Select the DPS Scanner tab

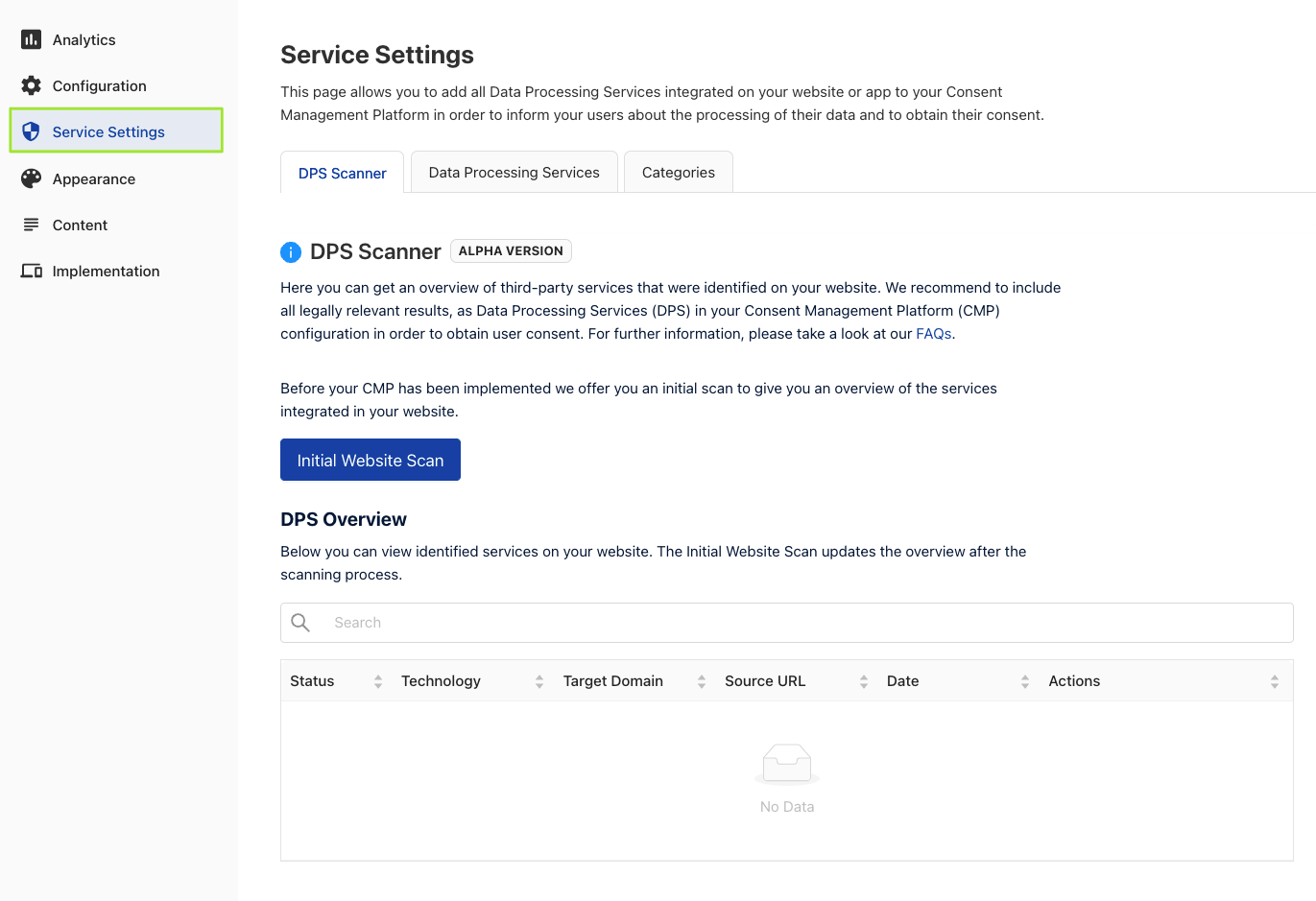click(x=342, y=174)
